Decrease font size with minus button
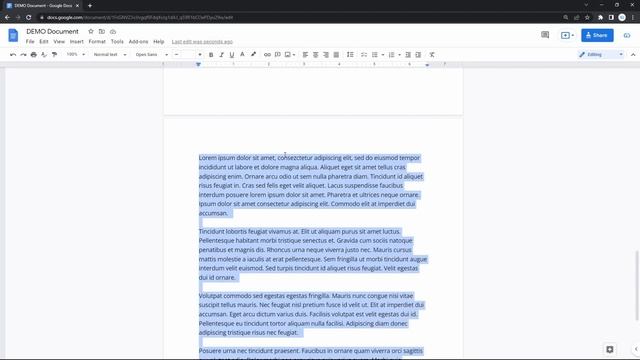The width and height of the screenshot is (640, 360). [x=176, y=55]
